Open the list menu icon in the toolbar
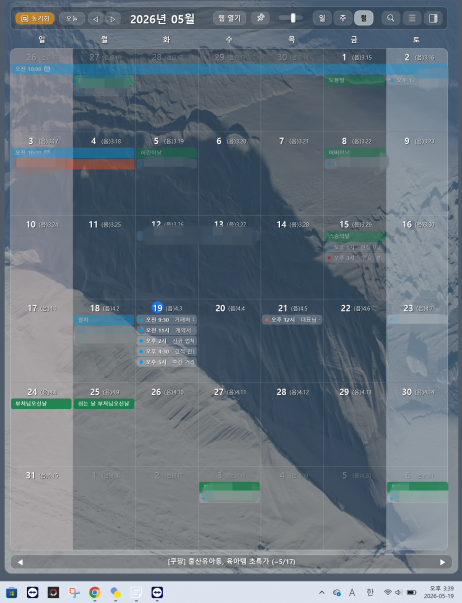This screenshot has width=462, height=603. pyautogui.click(x=412, y=18)
